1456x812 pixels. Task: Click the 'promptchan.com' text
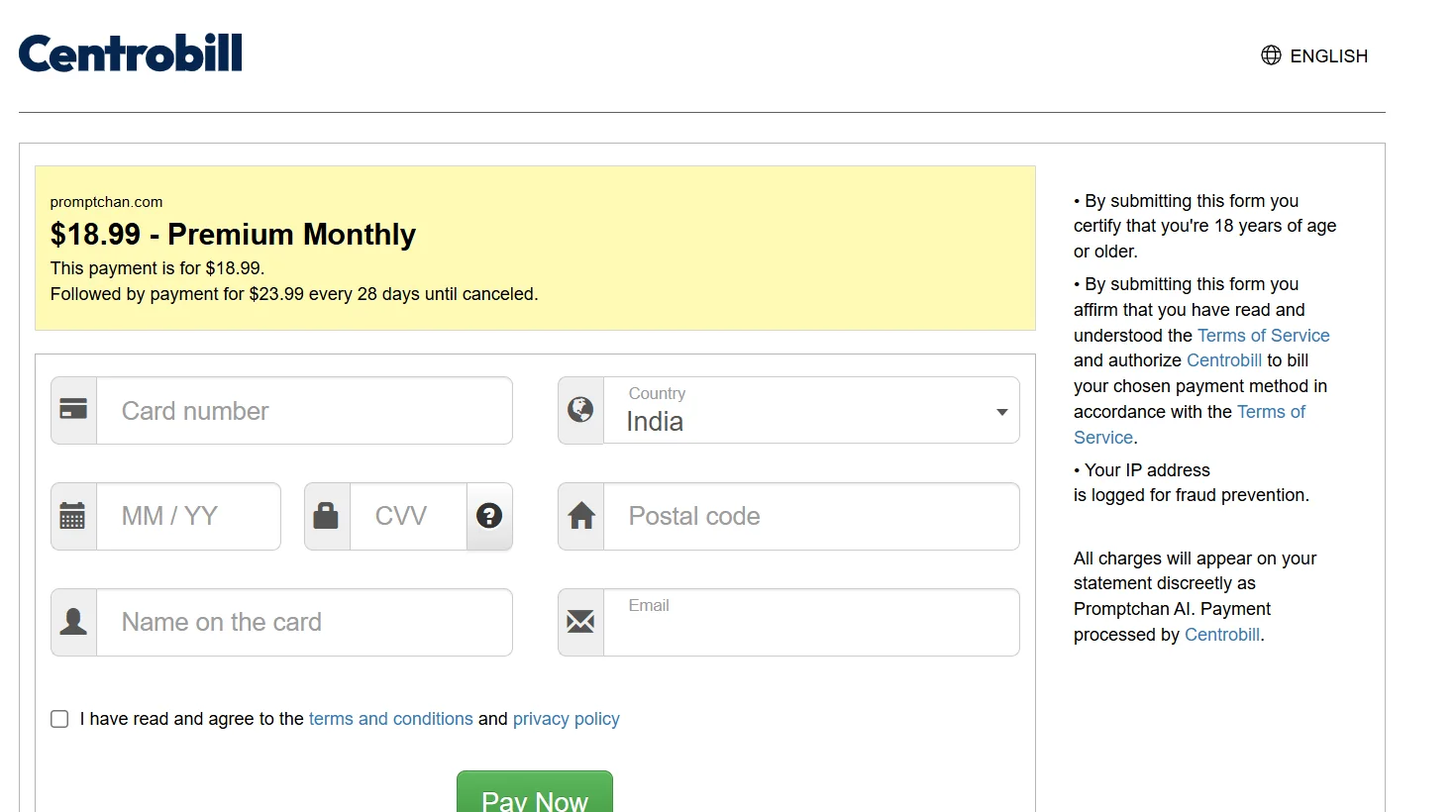[106, 202]
